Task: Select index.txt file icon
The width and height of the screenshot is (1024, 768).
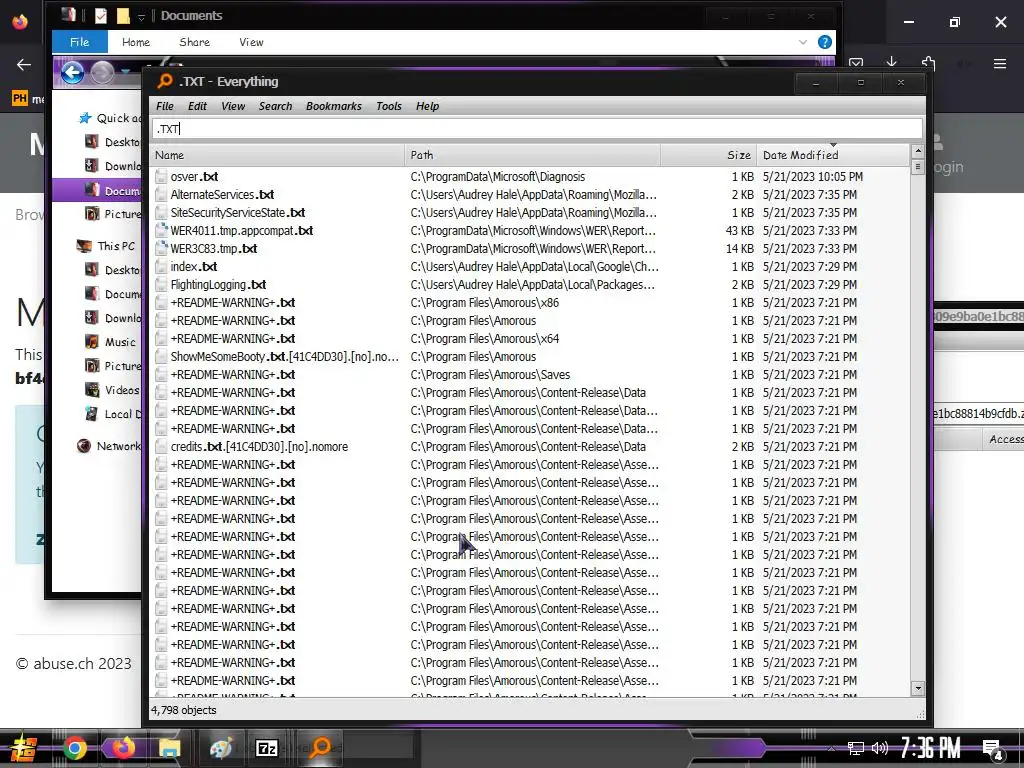Action: pos(161,266)
